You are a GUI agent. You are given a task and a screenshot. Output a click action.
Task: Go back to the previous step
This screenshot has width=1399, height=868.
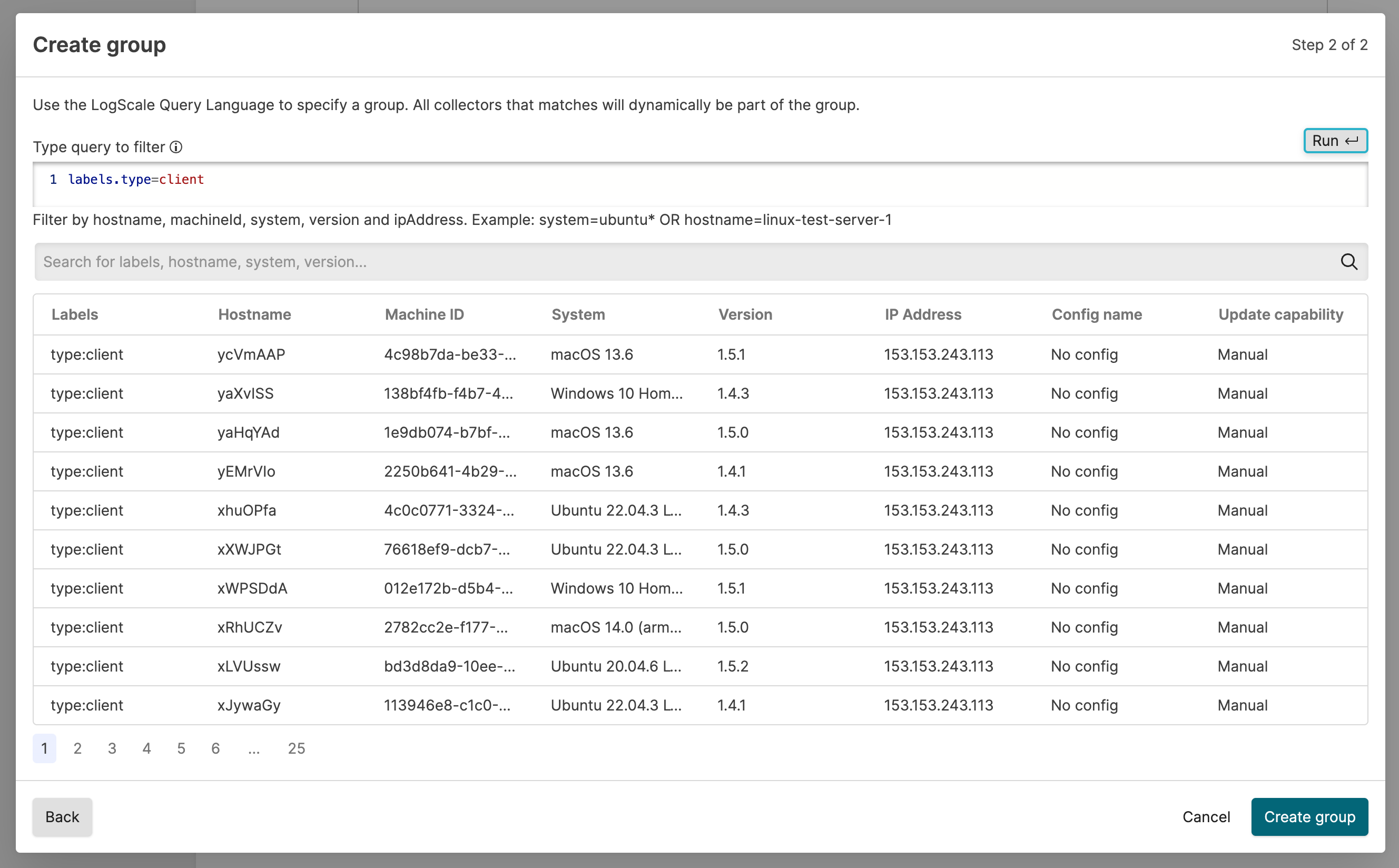62,816
